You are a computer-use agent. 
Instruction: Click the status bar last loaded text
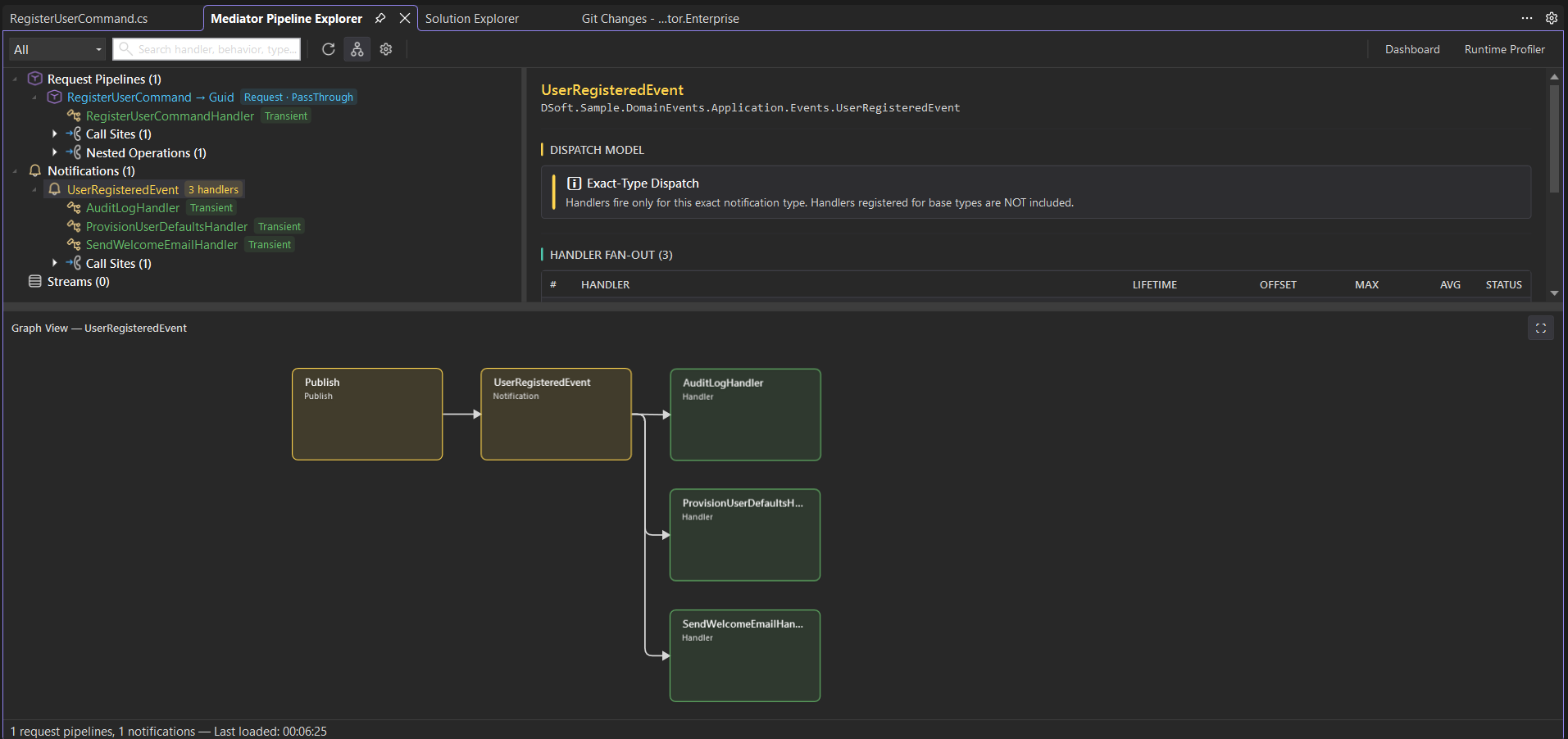(x=270, y=731)
